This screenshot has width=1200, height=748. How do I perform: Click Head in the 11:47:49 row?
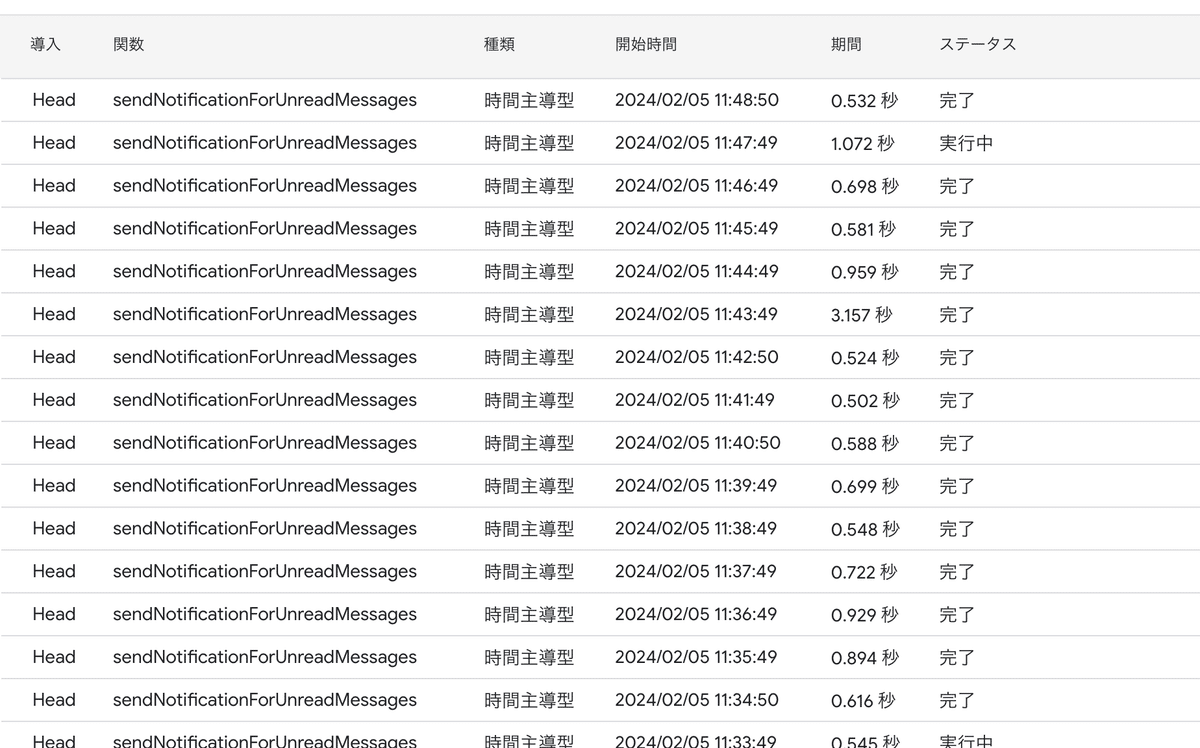click(54, 143)
